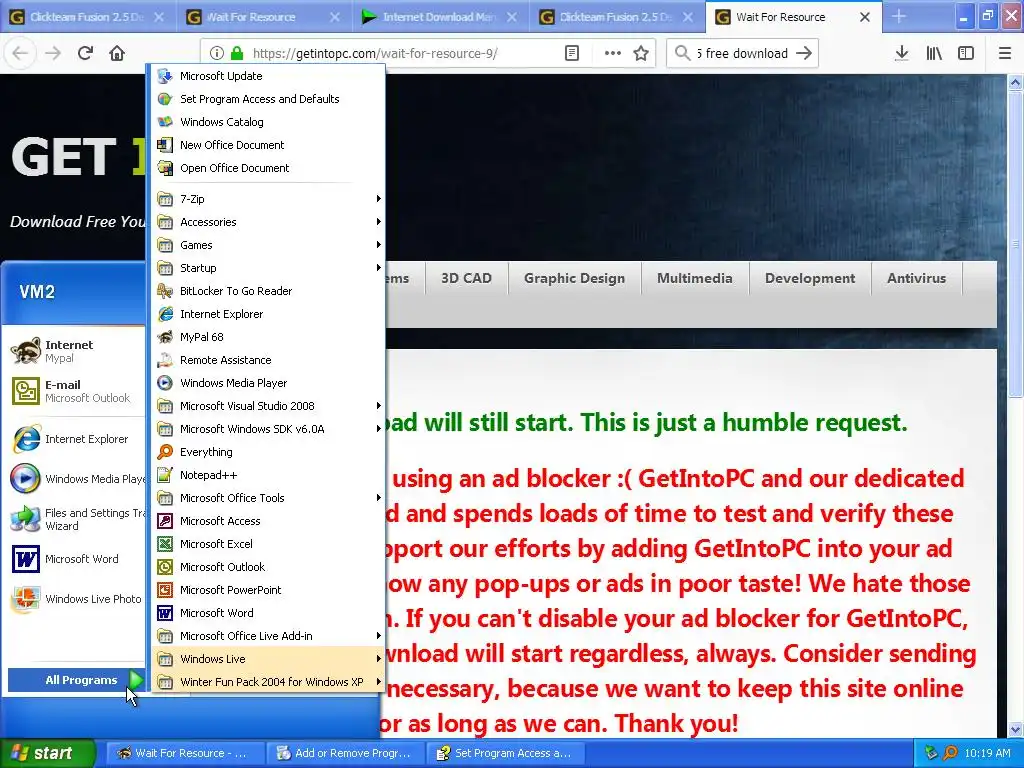Open the Development category

(810, 278)
